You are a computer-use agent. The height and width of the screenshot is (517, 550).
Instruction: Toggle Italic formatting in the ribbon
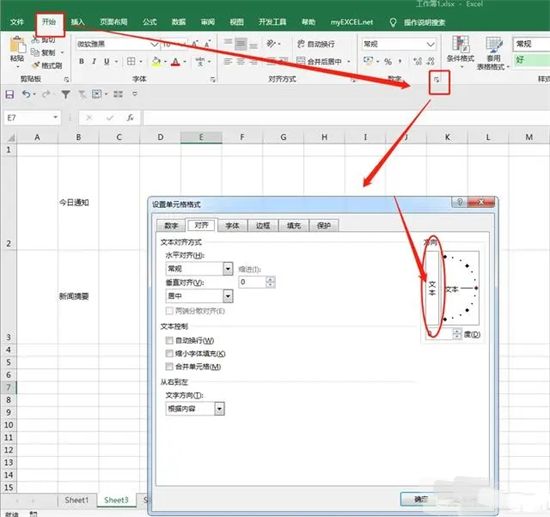94,62
